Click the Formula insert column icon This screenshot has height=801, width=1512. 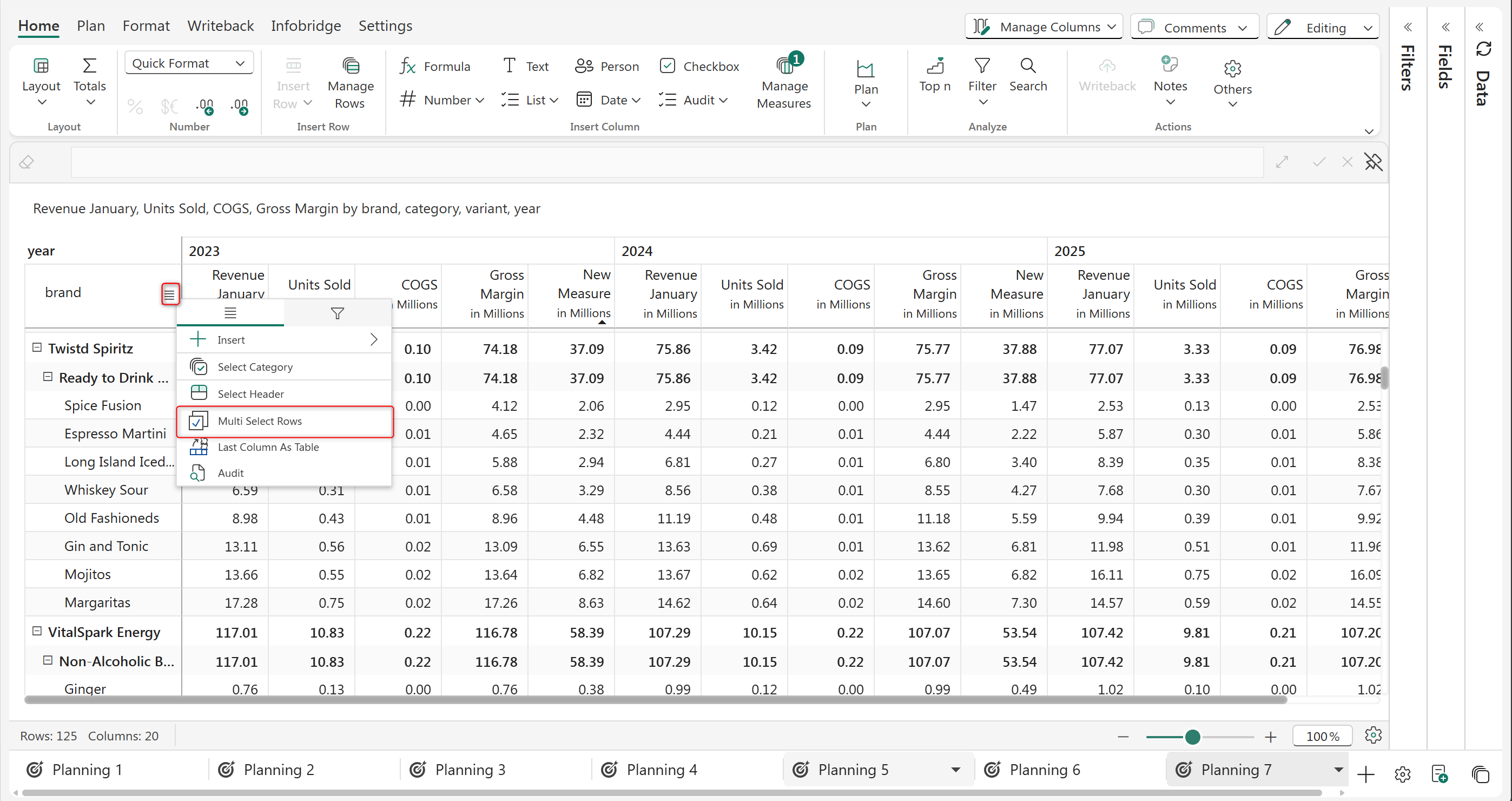[x=408, y=67]
